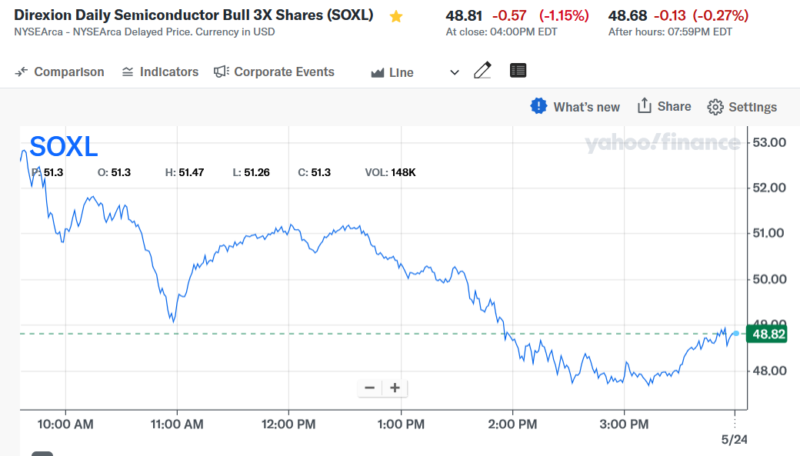Open chart Settings gear
This screenshot has height=456, width=800.
[x=715, y=107]
